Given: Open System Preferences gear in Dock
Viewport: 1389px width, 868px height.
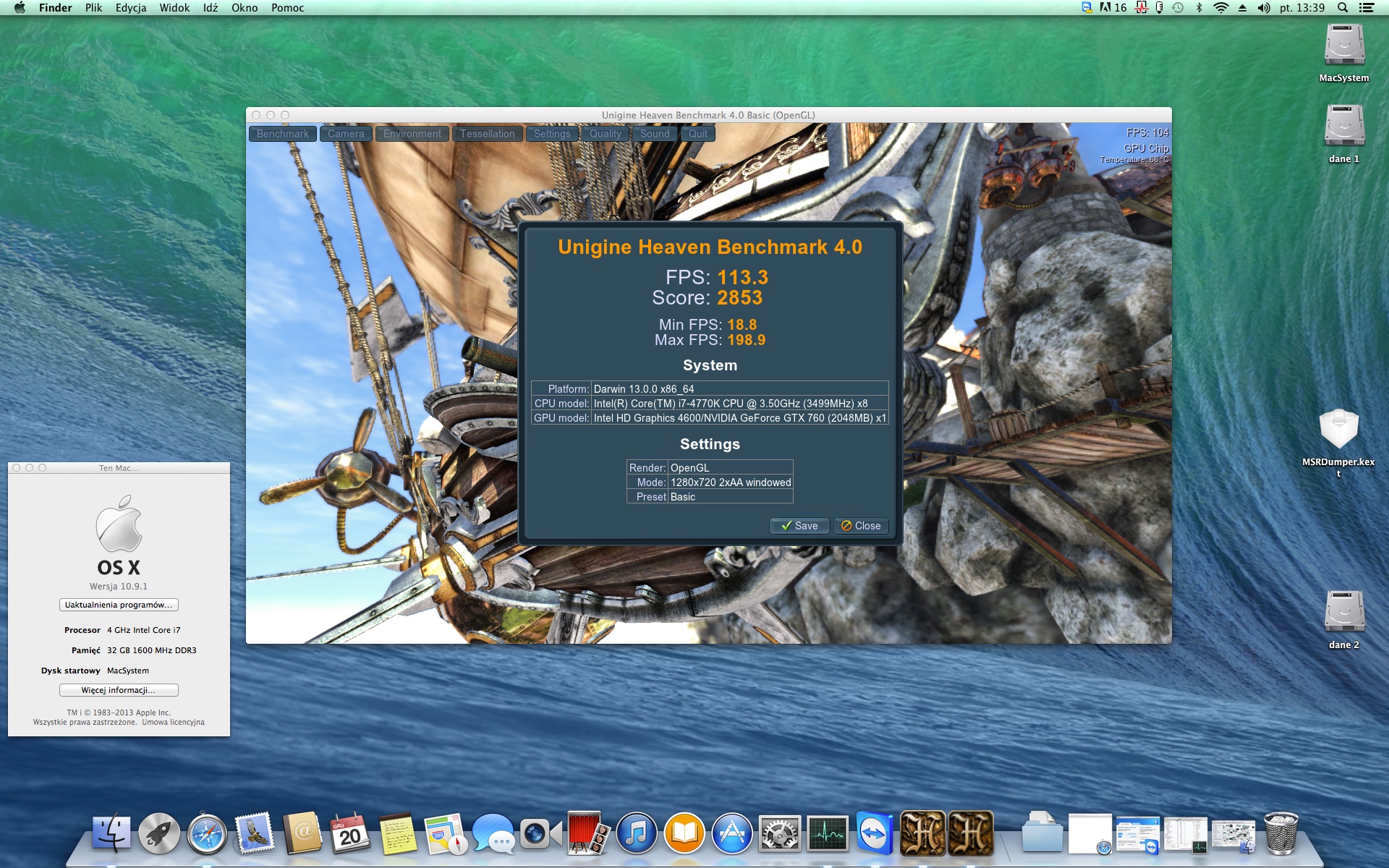Looking at the screenshot, I should click(x=780, y=833).
